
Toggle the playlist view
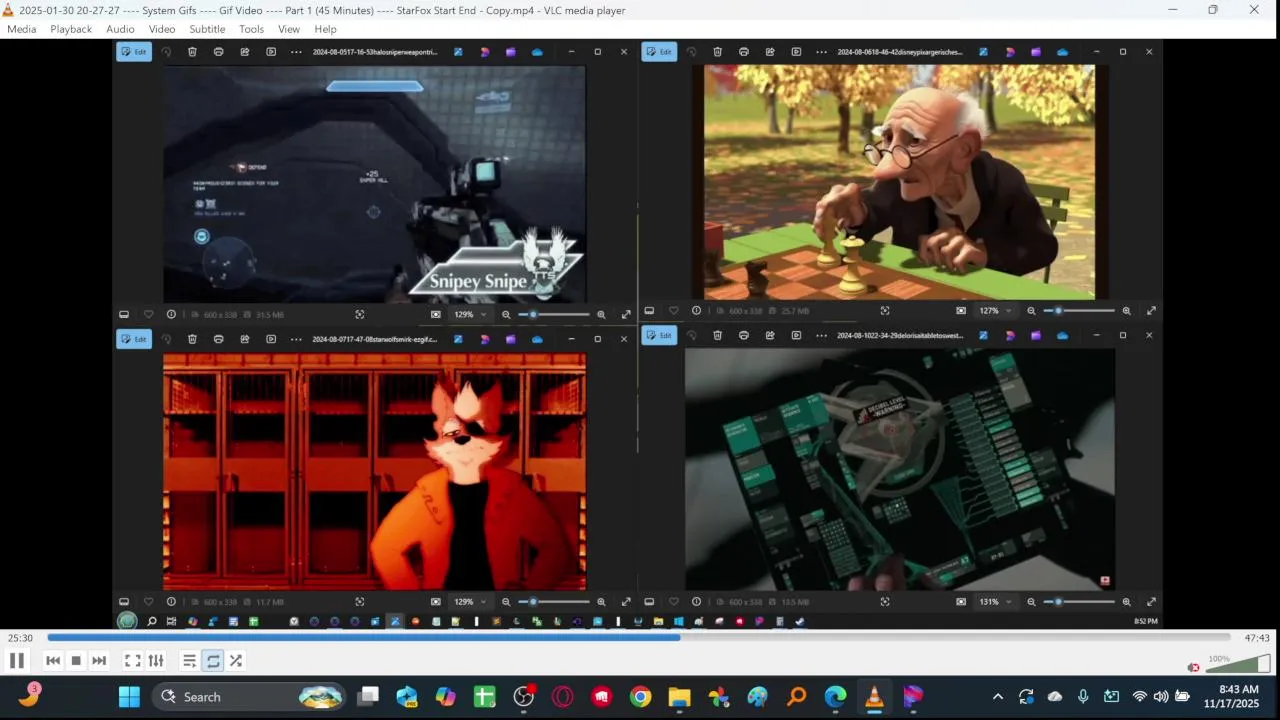189,661
